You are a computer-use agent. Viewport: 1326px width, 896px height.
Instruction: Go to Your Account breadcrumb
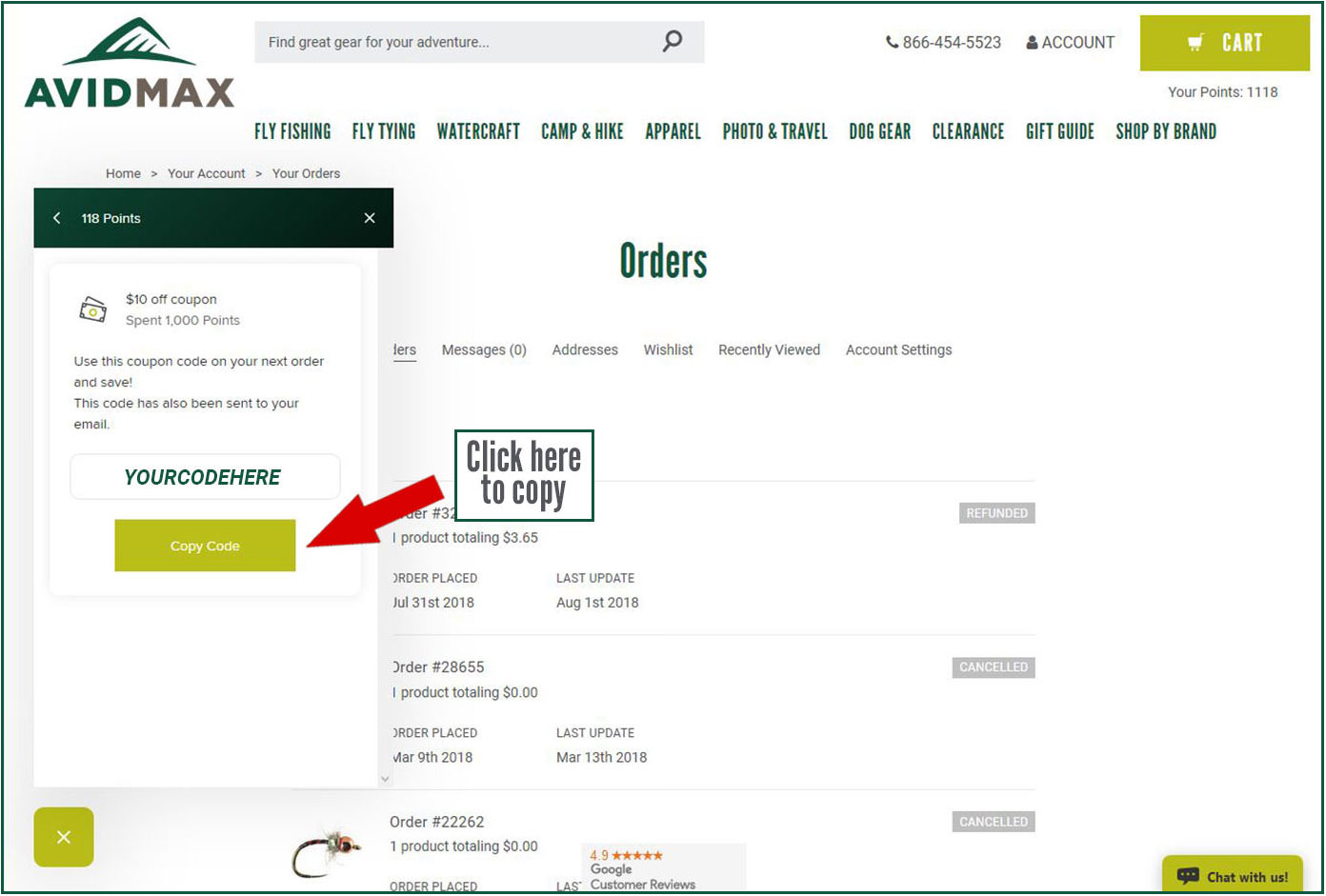pyautogui.click(x=207, y=173)
